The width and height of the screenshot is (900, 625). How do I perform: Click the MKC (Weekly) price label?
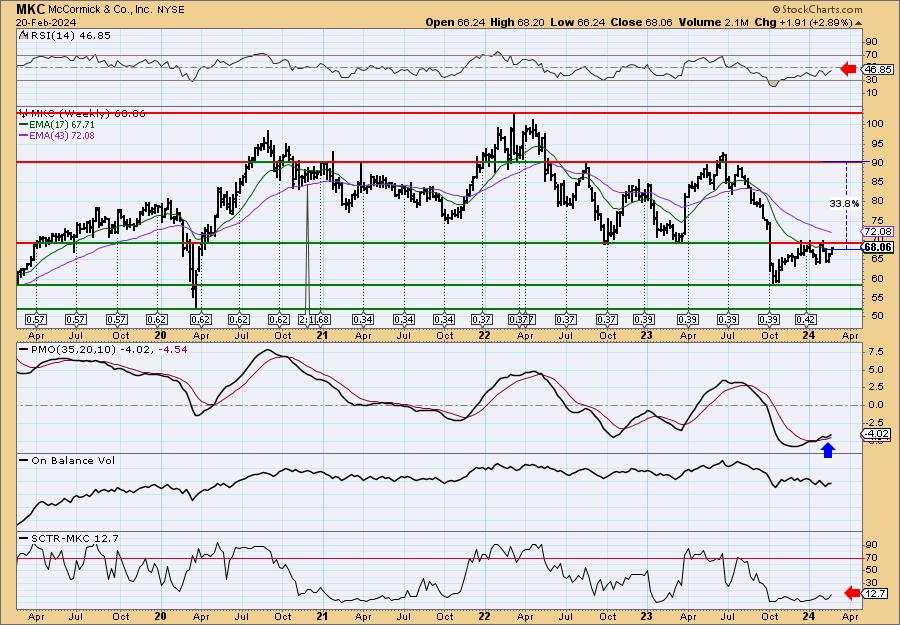click(x=88, y=114)
